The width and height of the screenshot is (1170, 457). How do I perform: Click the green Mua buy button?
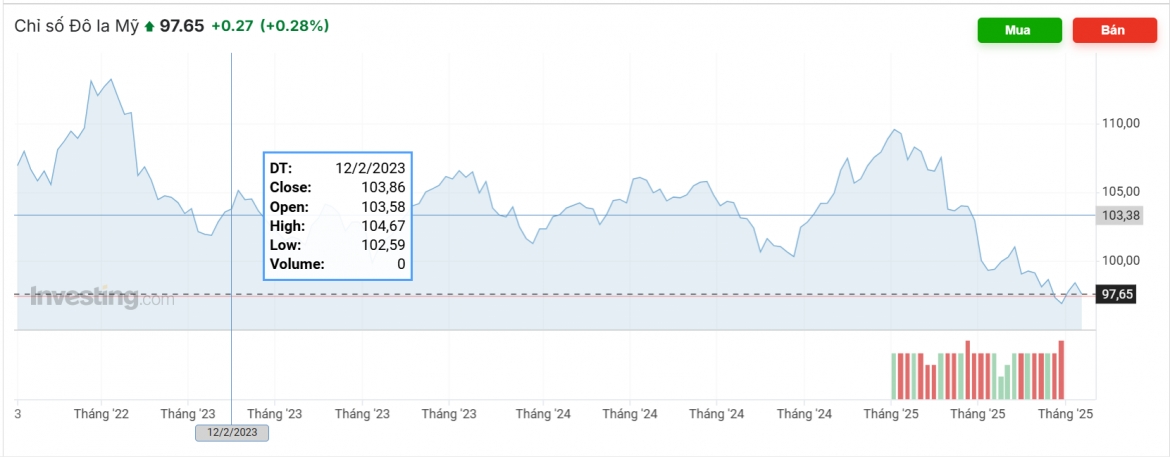(1019, 30)
